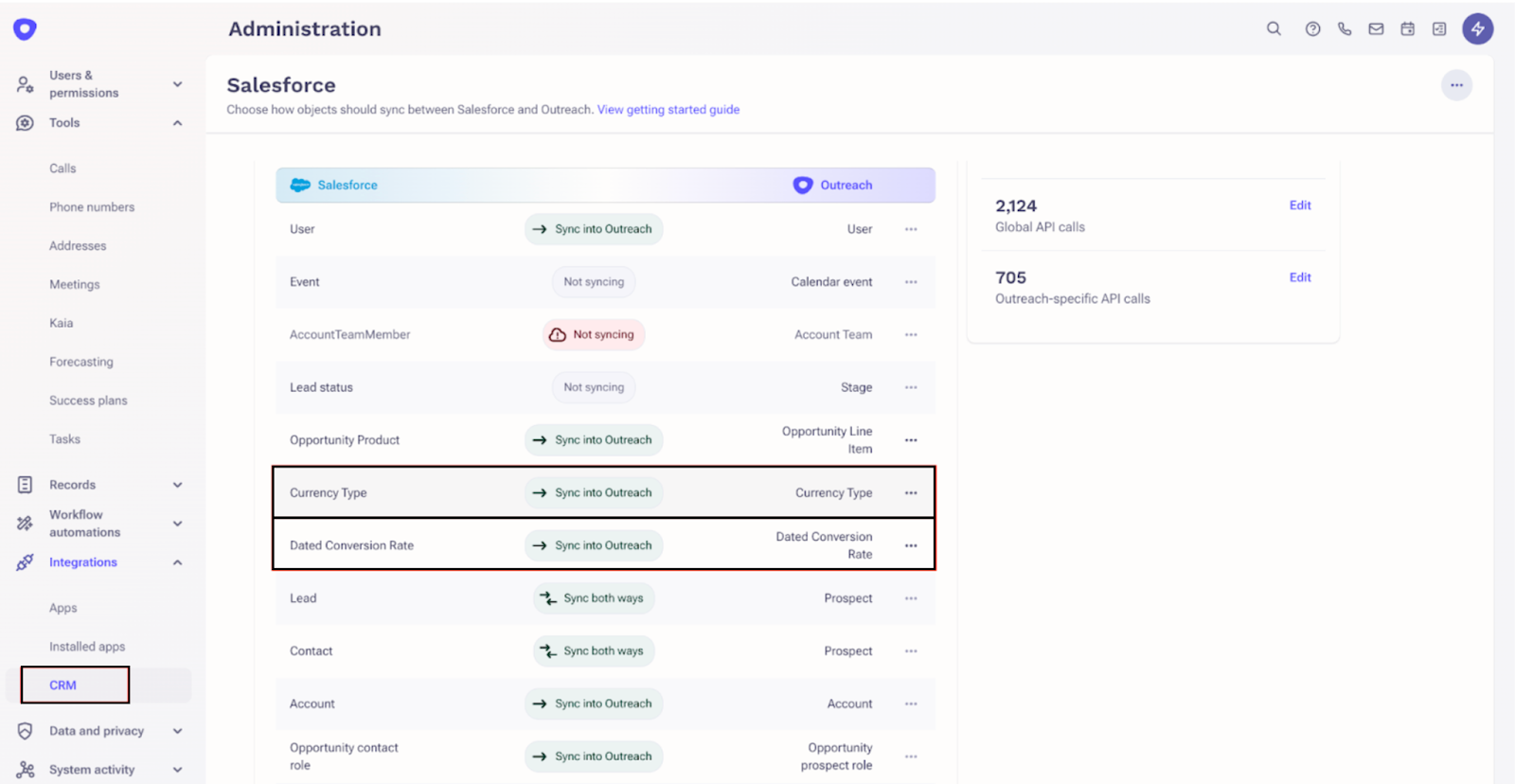Click the Data and privacy shield icon

(x=26, y=731)
